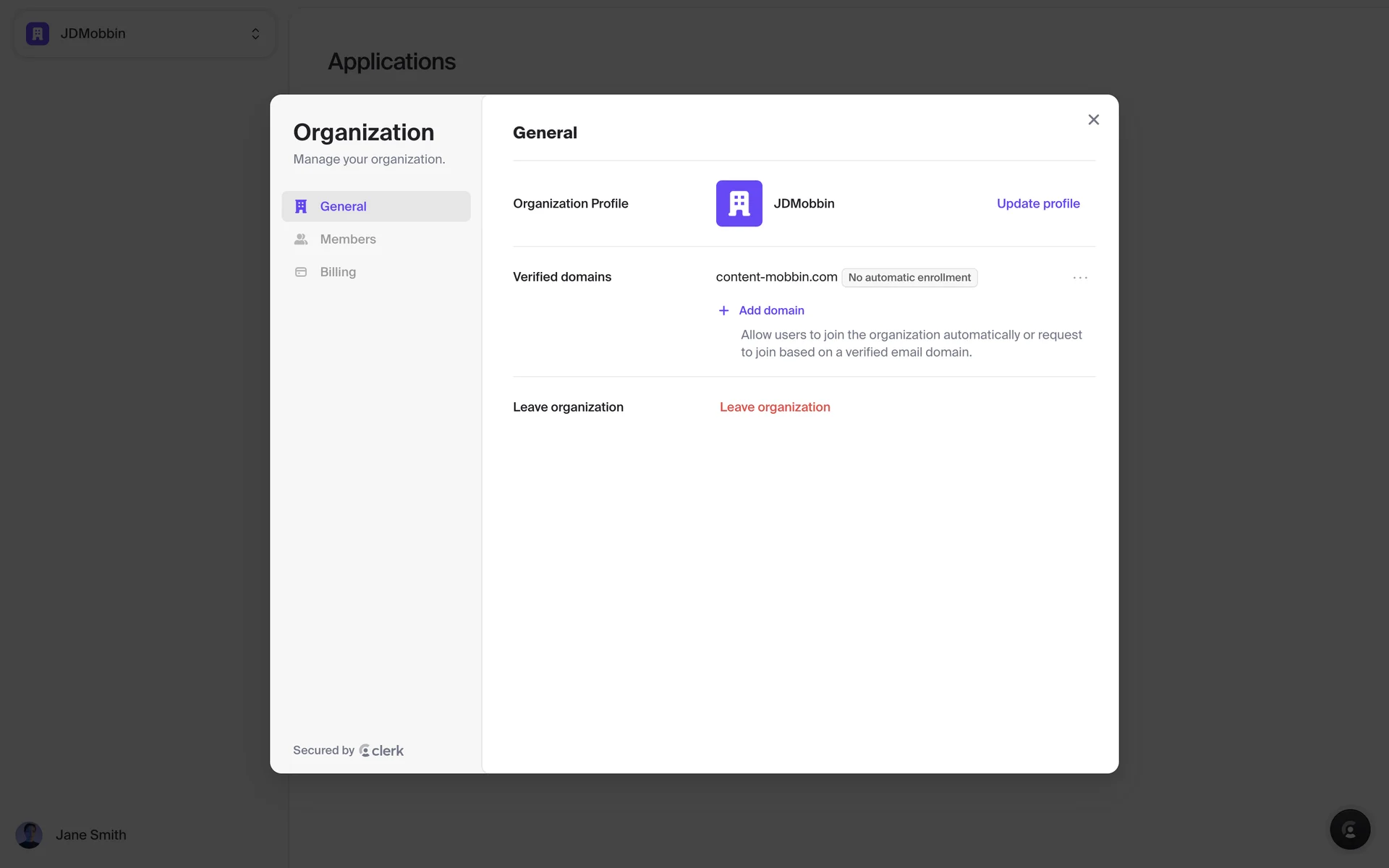Click the purple JDMobbin organization avatar
Viewport: 1389px width, 868px height.
(x=739, y=203)
